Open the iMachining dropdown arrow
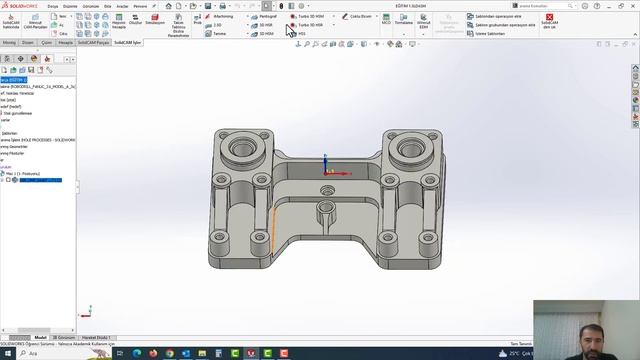Screen dimensions: 640x360 pos(247,16)
